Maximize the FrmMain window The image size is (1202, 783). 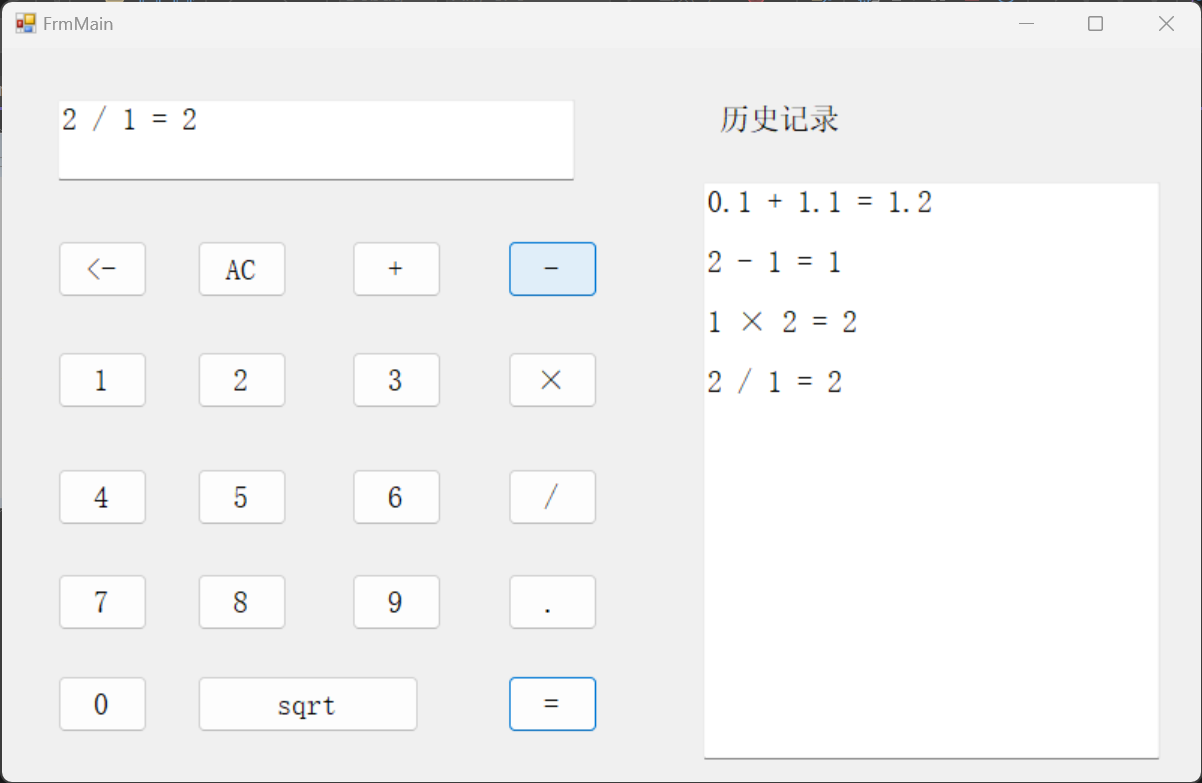pyautogui.click(x=1095, y=24)
